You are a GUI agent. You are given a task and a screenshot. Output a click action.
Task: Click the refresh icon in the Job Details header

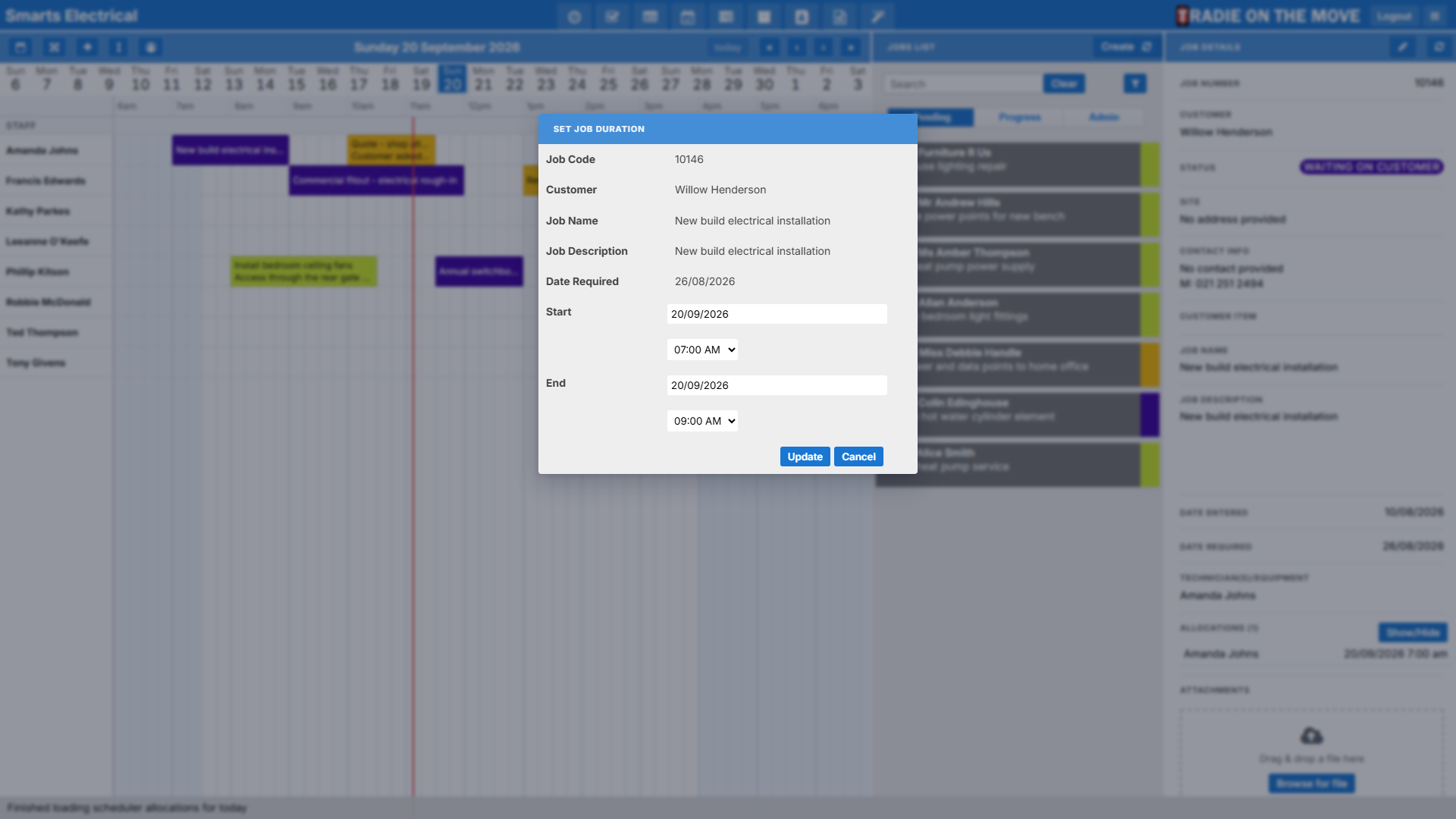[1439, 47]
